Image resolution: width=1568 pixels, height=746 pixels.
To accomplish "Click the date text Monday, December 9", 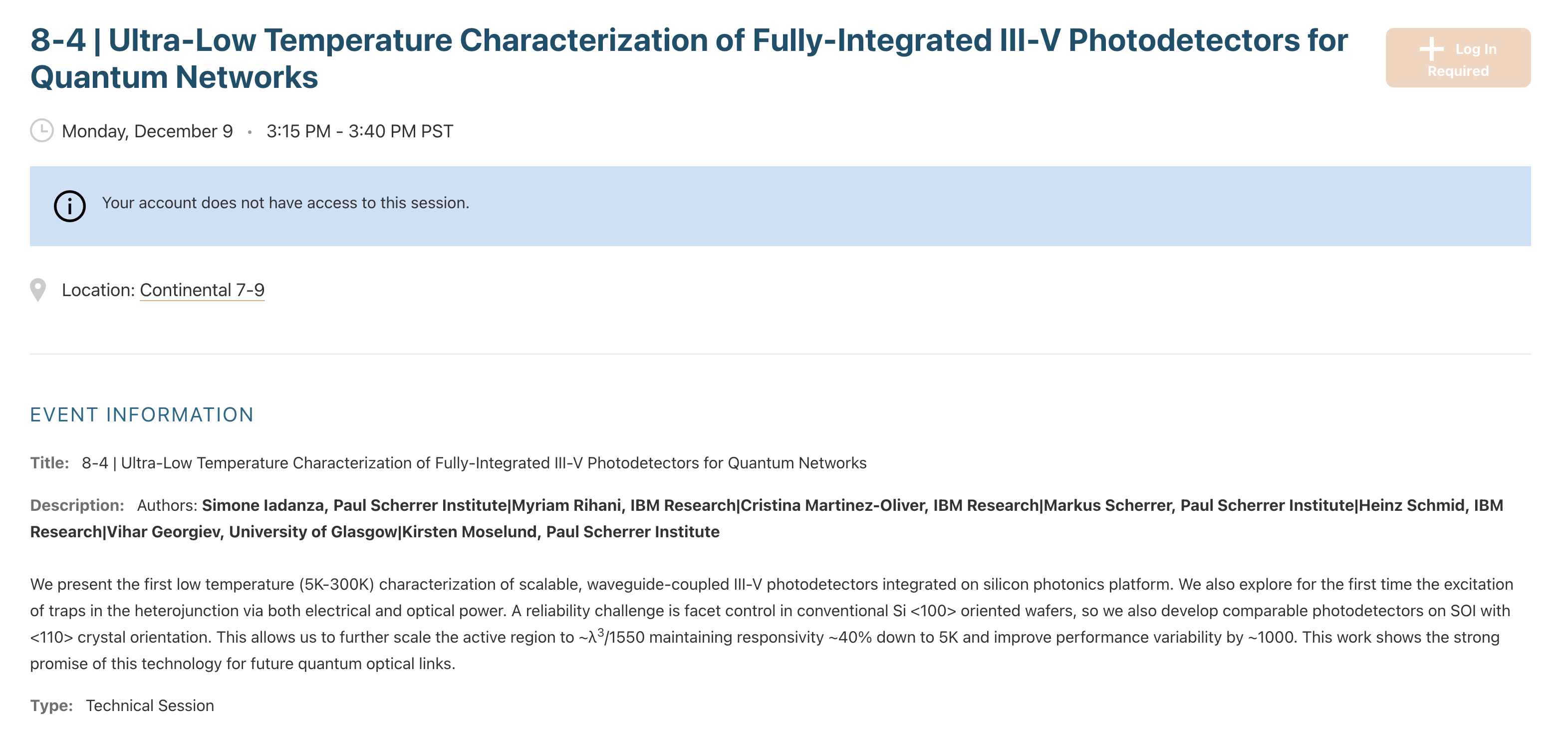I will [x=147, y=131].
